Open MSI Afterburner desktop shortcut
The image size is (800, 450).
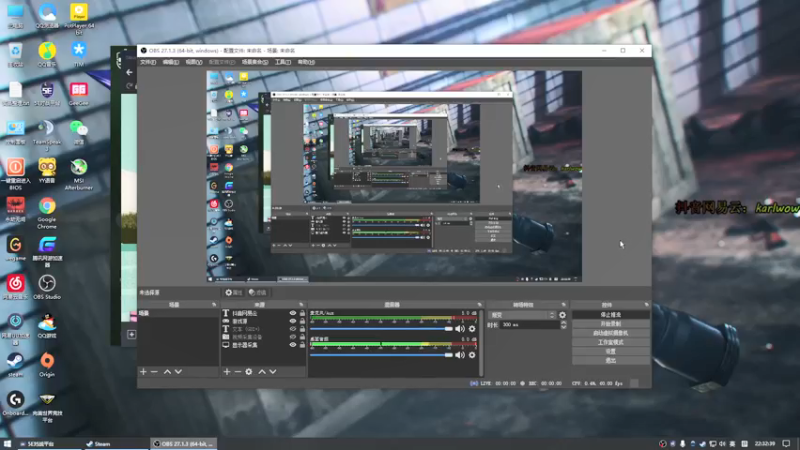[79, 174]
